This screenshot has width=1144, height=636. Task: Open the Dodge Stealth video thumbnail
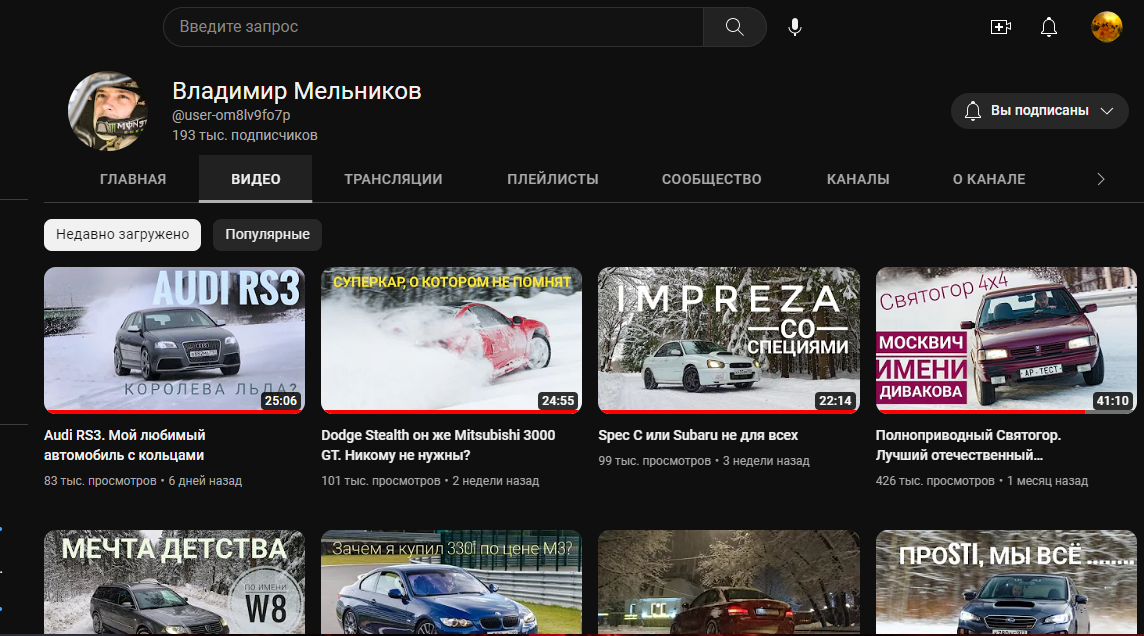pyautogui.click(x=452, y=340)
